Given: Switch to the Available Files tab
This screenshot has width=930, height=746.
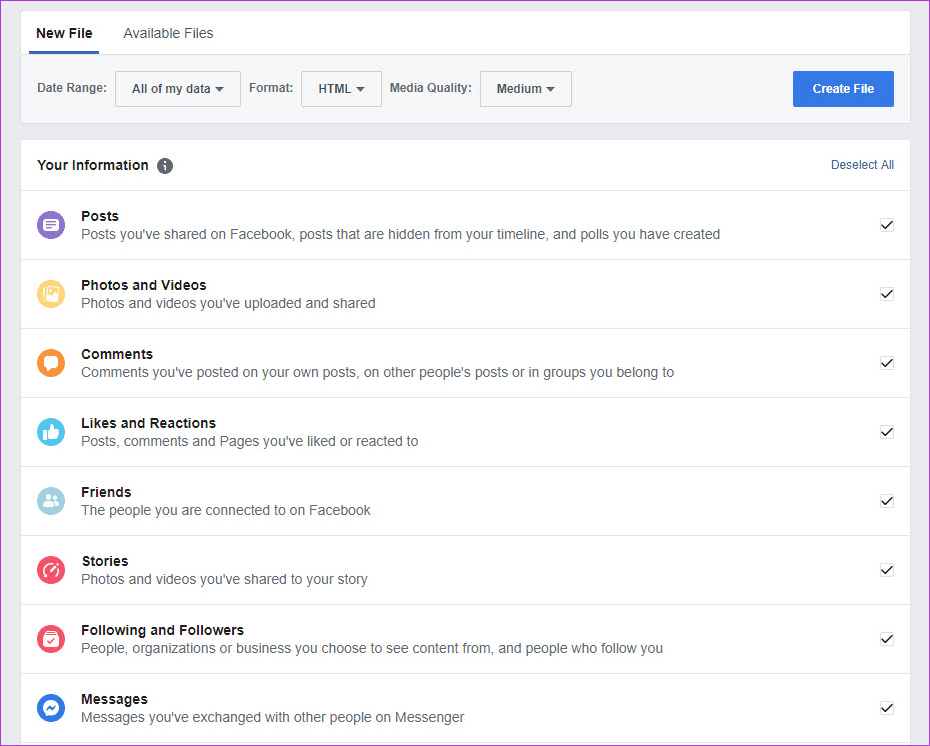Looking at the screenshot, I should click(168, 33).
